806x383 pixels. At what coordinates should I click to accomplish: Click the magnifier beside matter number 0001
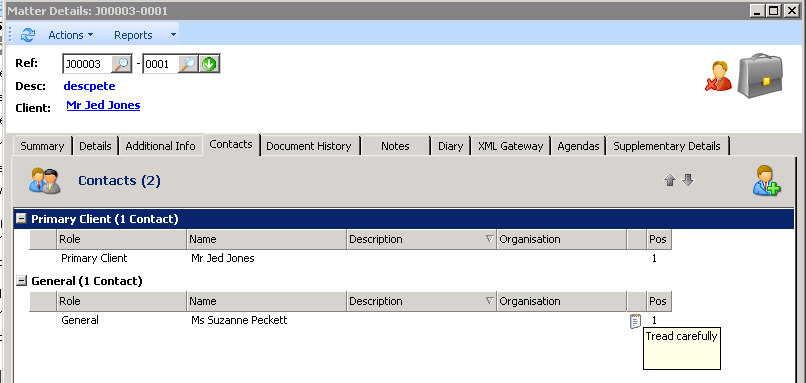189,64
